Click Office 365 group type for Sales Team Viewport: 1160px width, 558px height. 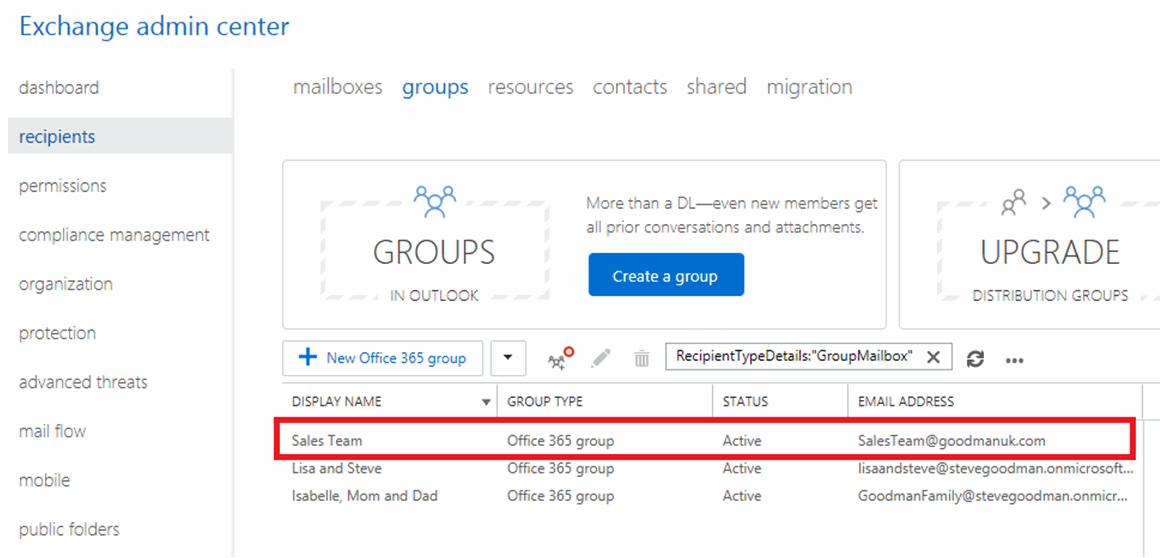(x=560, y=440)
